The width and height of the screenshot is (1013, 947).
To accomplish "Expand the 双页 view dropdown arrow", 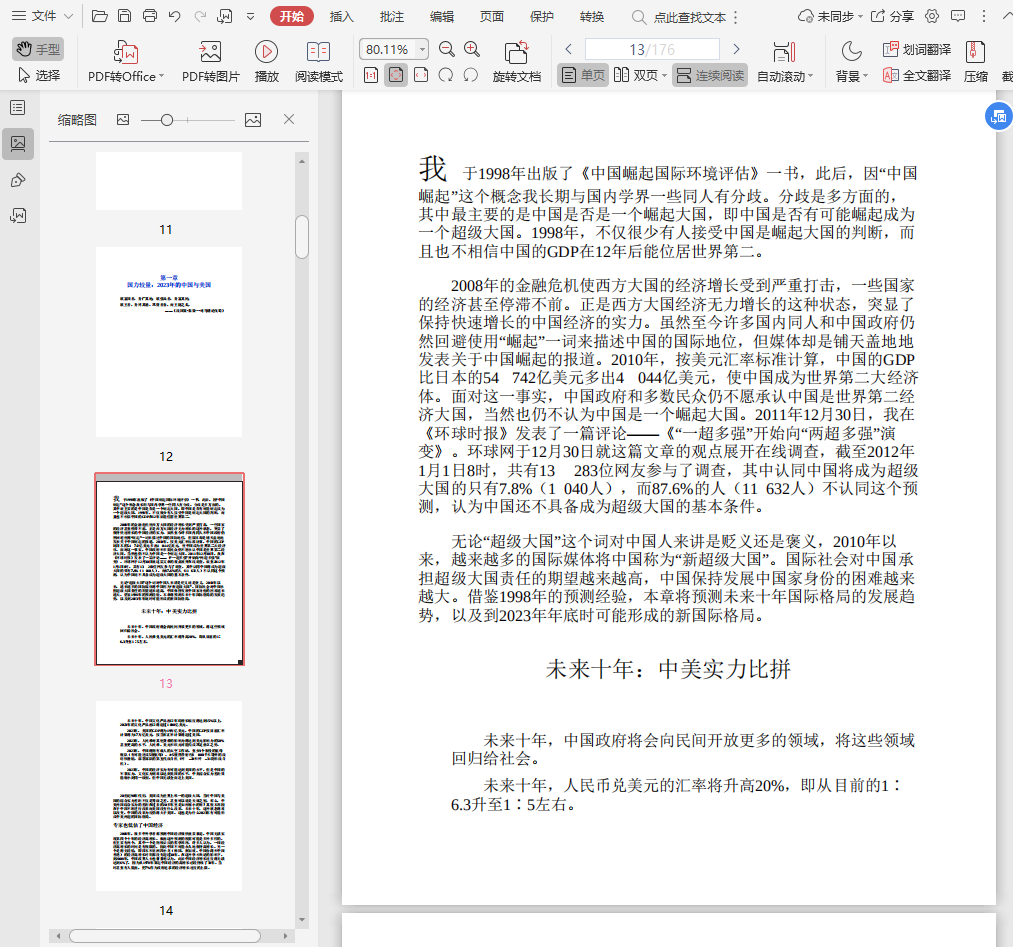I will [x=664, y=76].
